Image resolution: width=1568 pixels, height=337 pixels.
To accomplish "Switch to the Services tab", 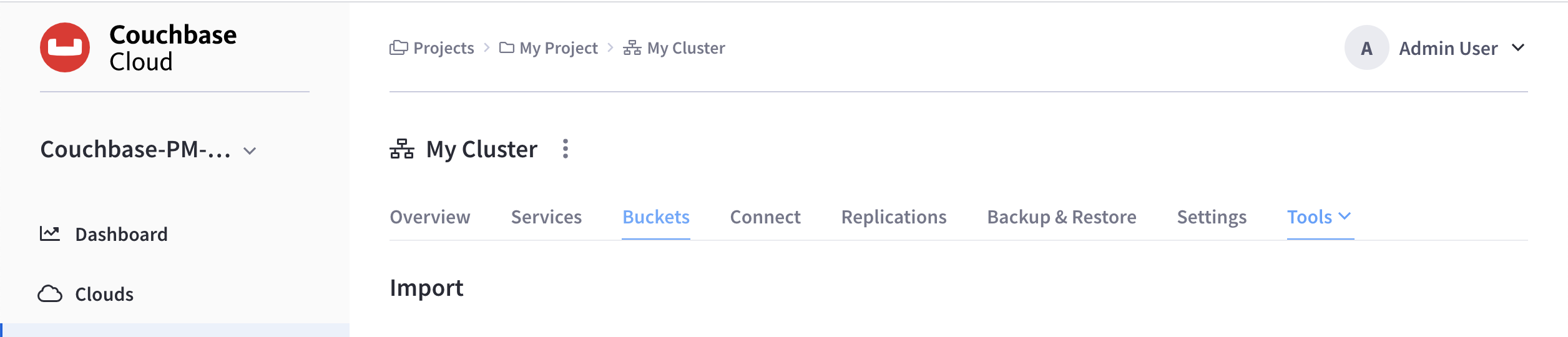I will (546, 217).
